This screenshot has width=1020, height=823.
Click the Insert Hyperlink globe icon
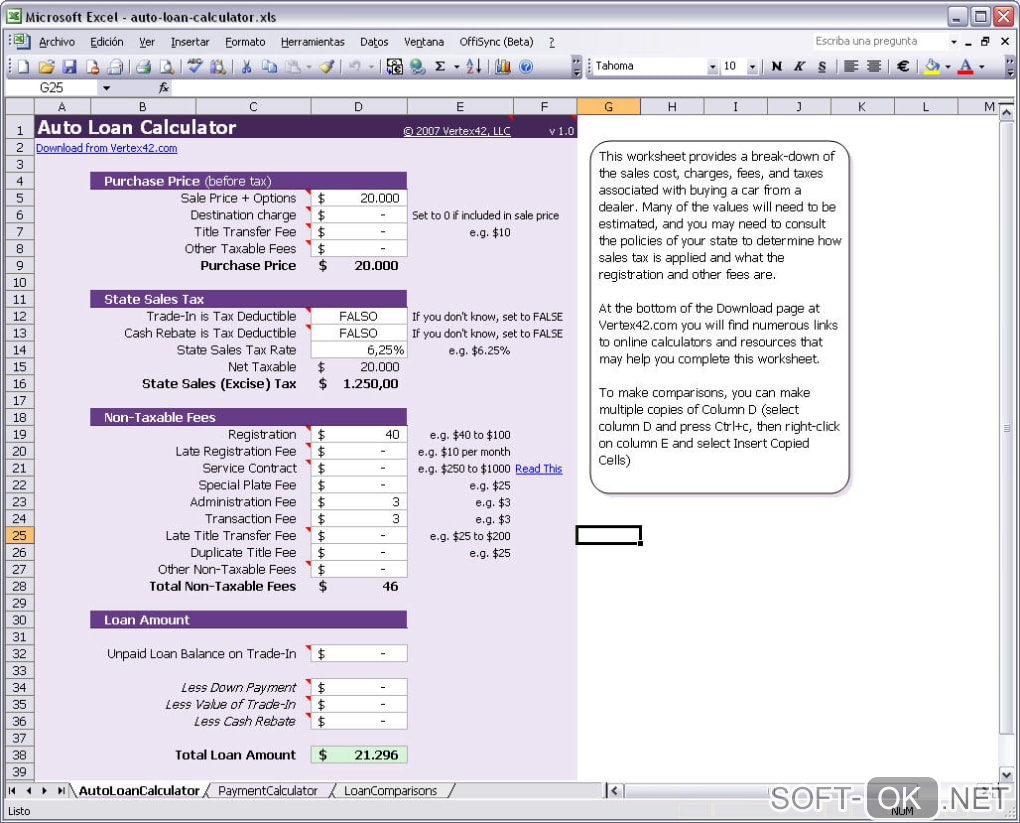[x=418, y=66]
